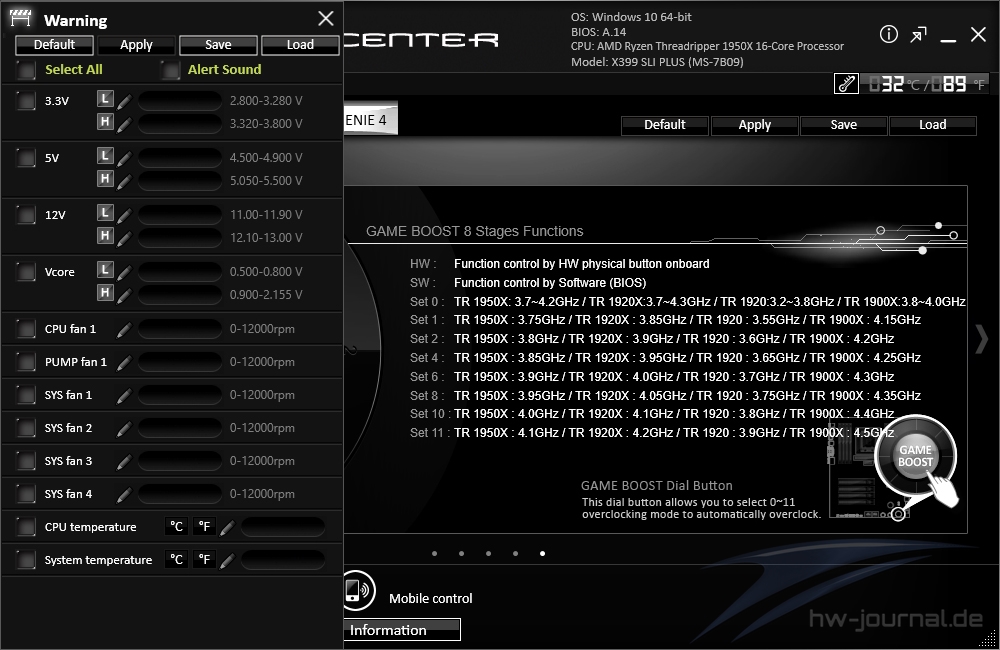Click Default in the Warning panel
The width and height of the screenshot is (1000, 650).
click(x=54, y=45)
